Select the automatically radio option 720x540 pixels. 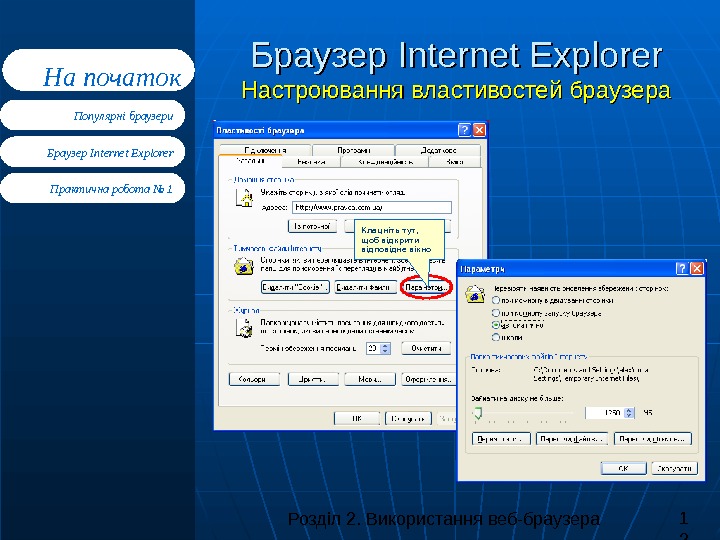[x=495, y=325]
